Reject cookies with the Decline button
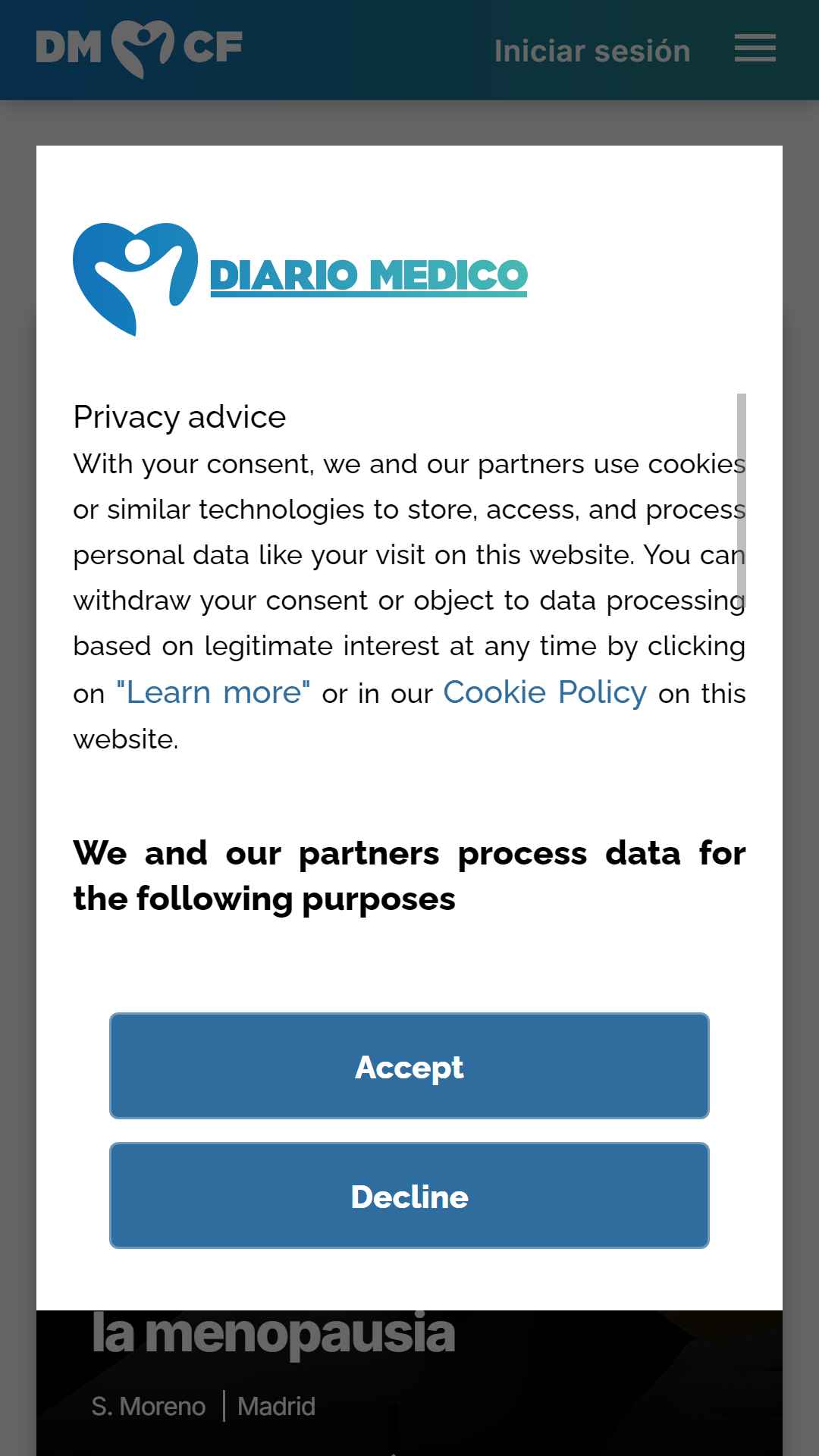819x1456 pixels. (x=409, y=1195)
